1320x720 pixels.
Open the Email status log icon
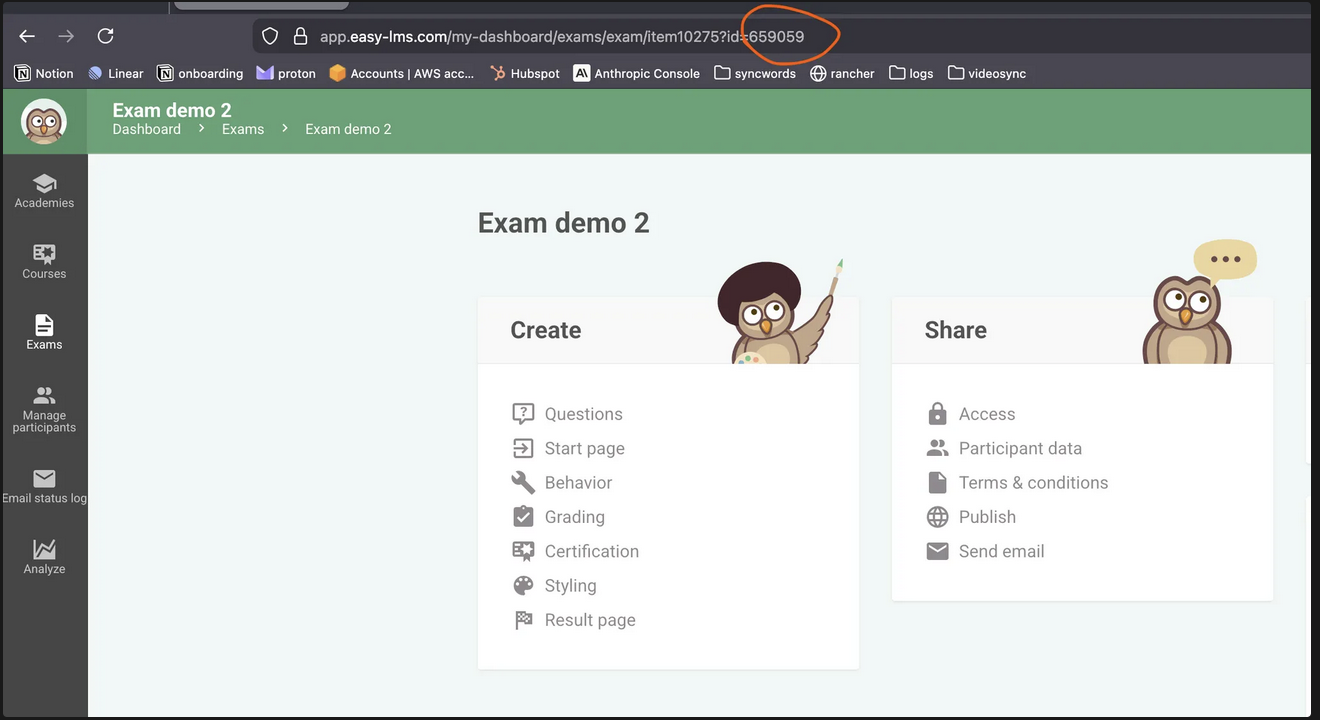click(x=44, y=486)
